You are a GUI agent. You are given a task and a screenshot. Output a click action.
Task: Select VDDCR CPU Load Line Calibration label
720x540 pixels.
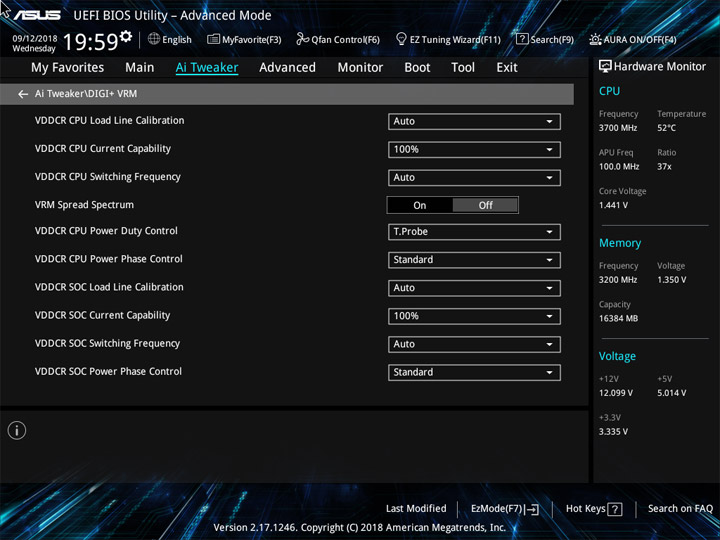pos(109,120)
